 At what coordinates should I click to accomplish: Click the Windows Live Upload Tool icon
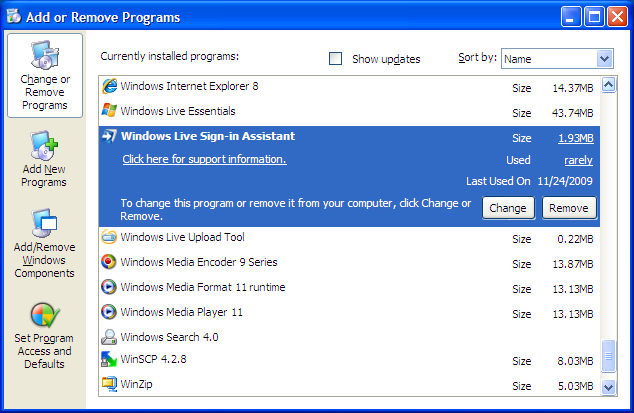[109, 238]
